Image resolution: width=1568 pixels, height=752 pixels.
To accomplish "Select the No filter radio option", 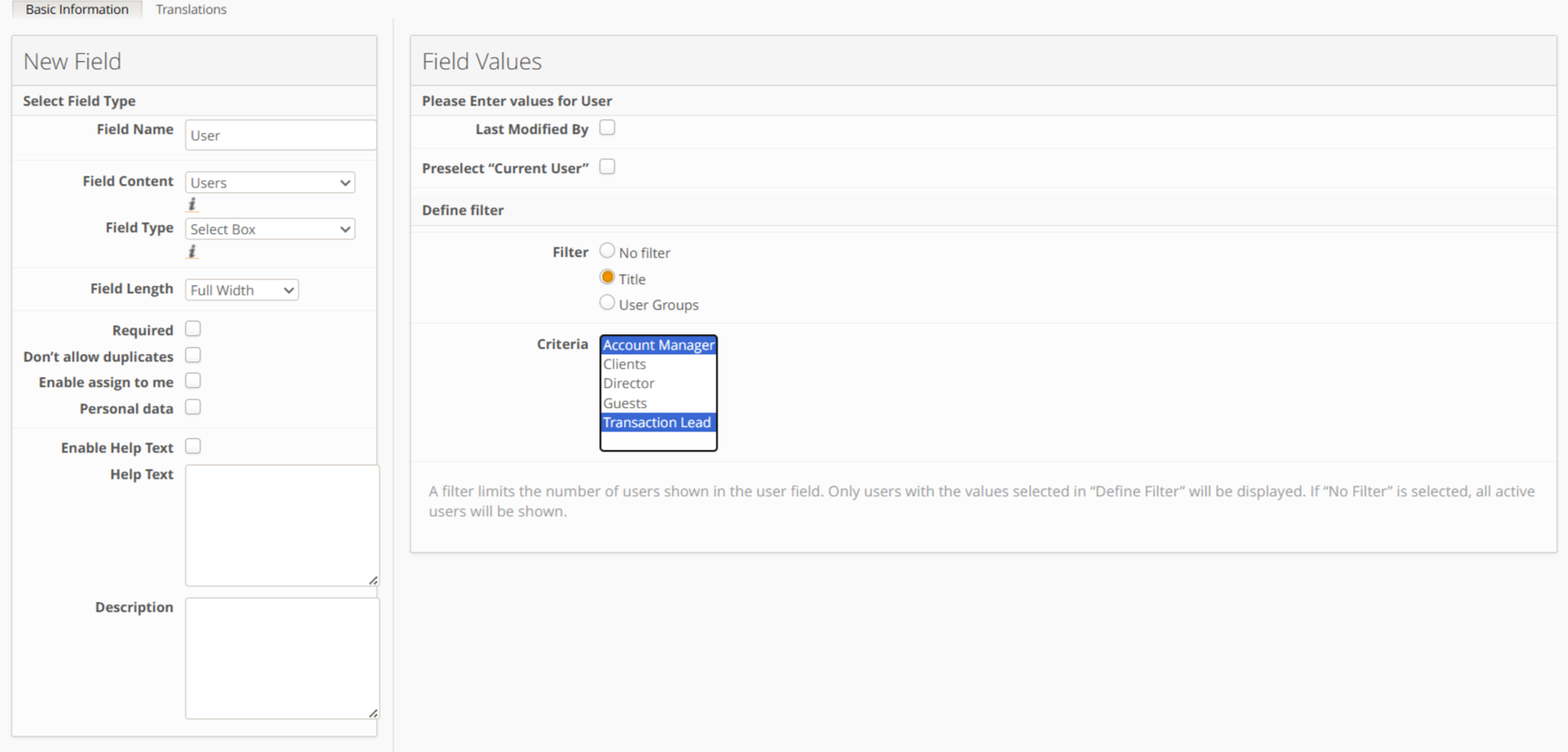I will click(607, 250).
